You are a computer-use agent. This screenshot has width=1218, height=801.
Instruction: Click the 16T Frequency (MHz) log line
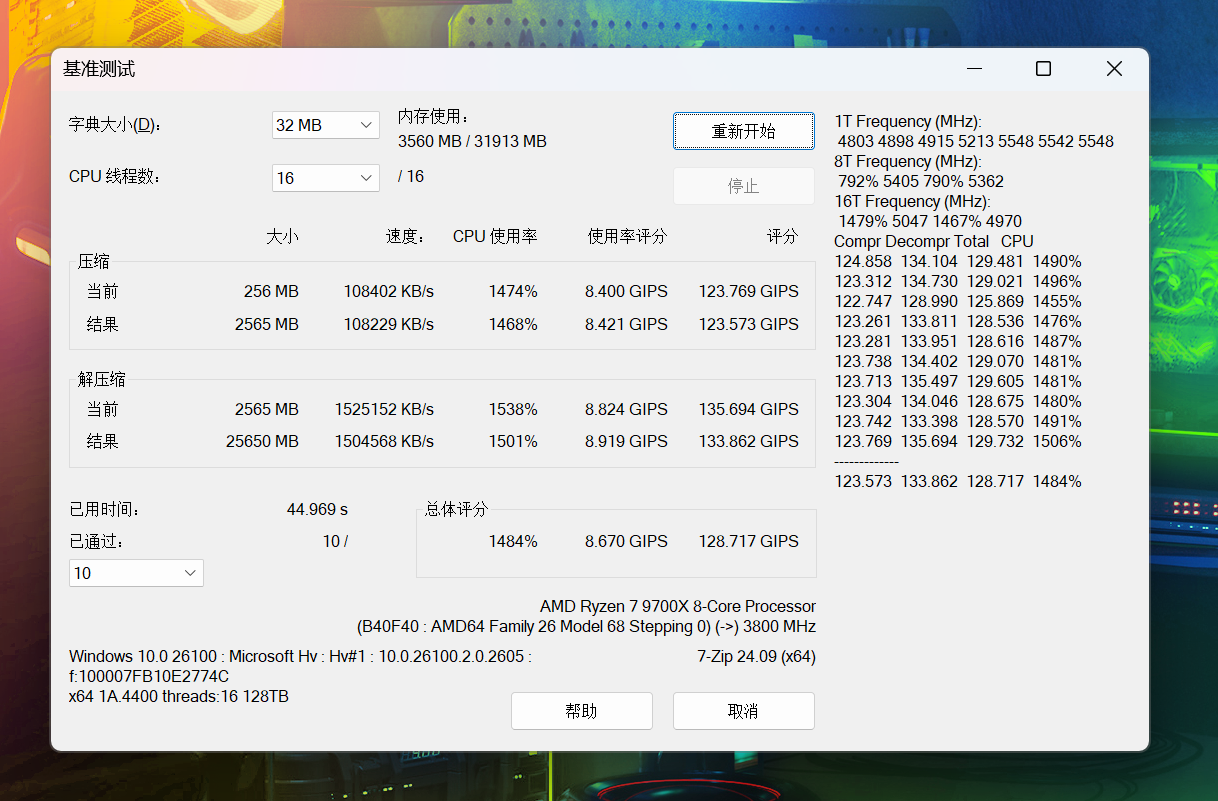[912, 201]
